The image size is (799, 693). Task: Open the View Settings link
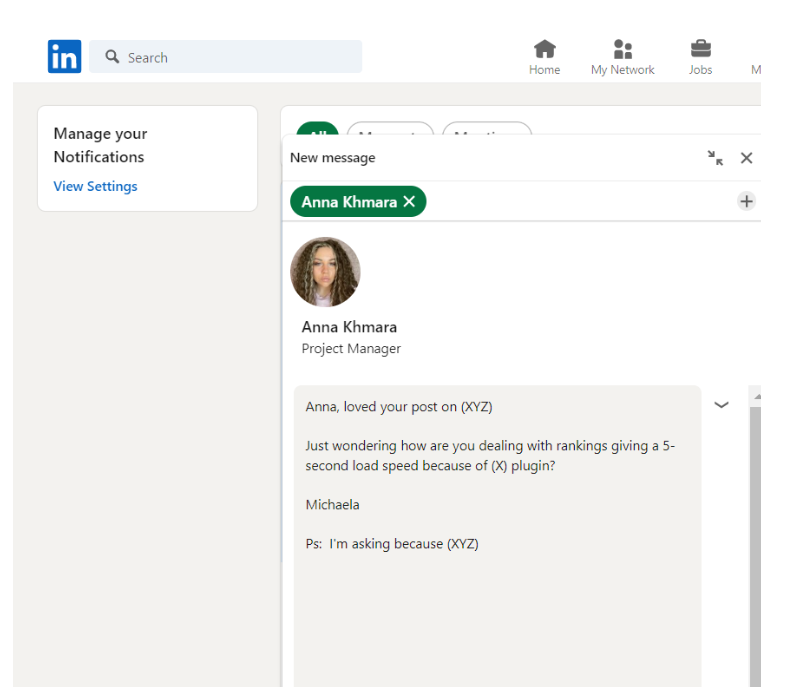click(95, 186)
